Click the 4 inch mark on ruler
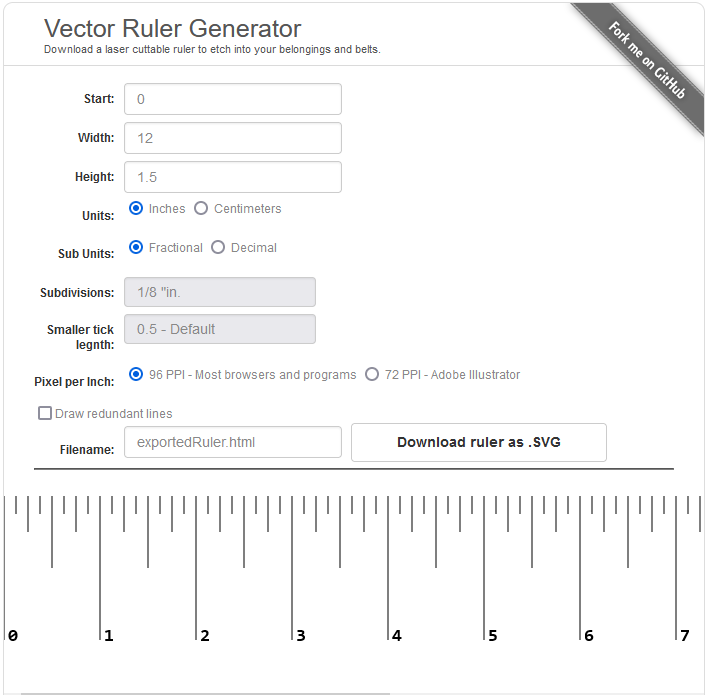This screenshot has width=707, height=695. point(397,635)
